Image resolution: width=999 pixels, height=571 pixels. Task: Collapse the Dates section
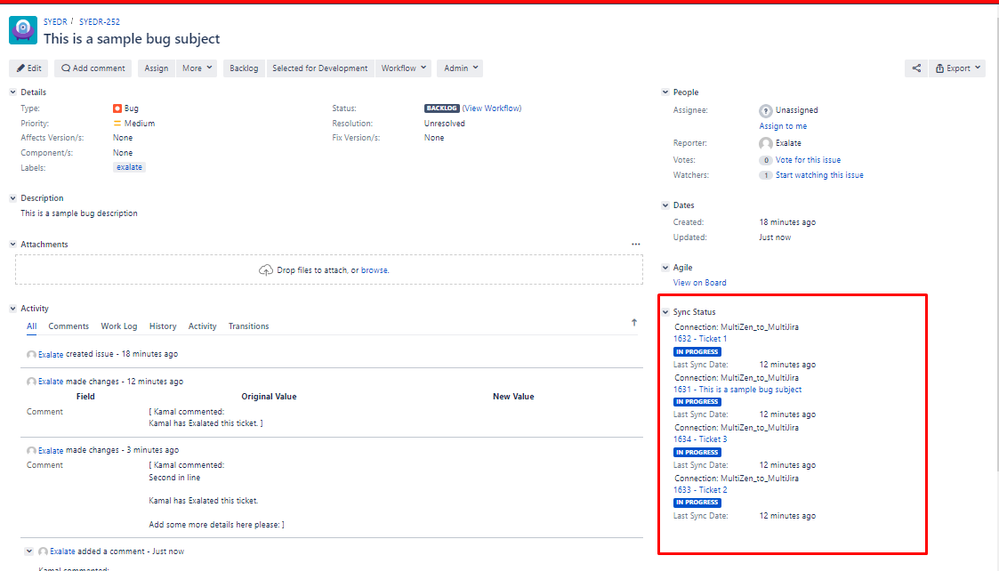point(665,205)
